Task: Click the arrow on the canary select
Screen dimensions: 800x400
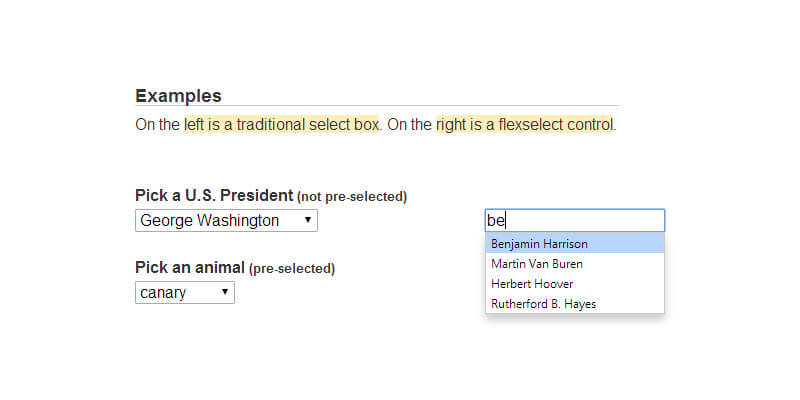Action: point(224,293)
